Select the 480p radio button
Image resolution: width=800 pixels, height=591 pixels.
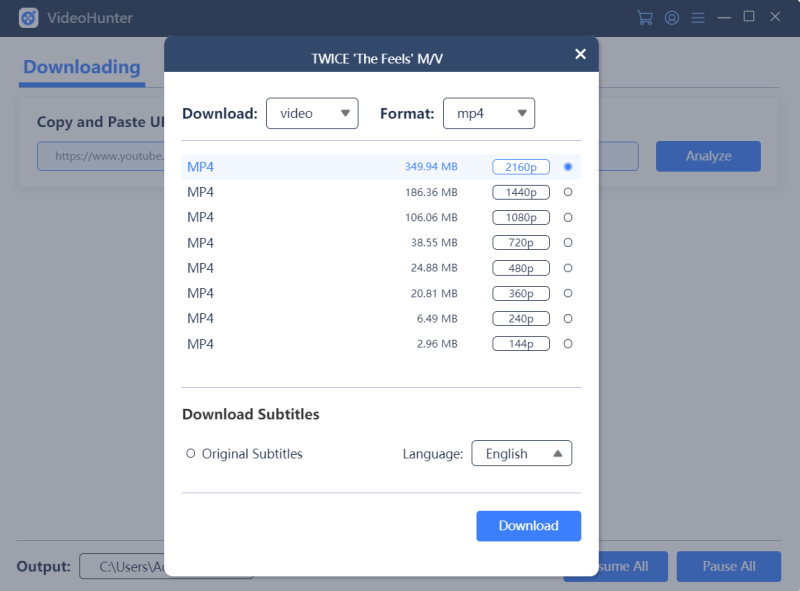tap(568, 268)
